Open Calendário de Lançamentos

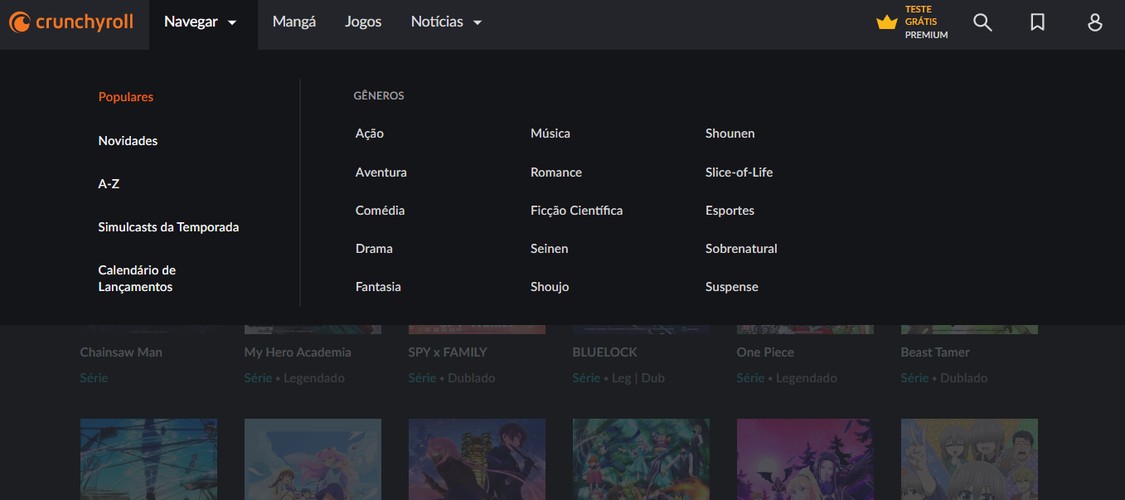click(x=137, y=278)
